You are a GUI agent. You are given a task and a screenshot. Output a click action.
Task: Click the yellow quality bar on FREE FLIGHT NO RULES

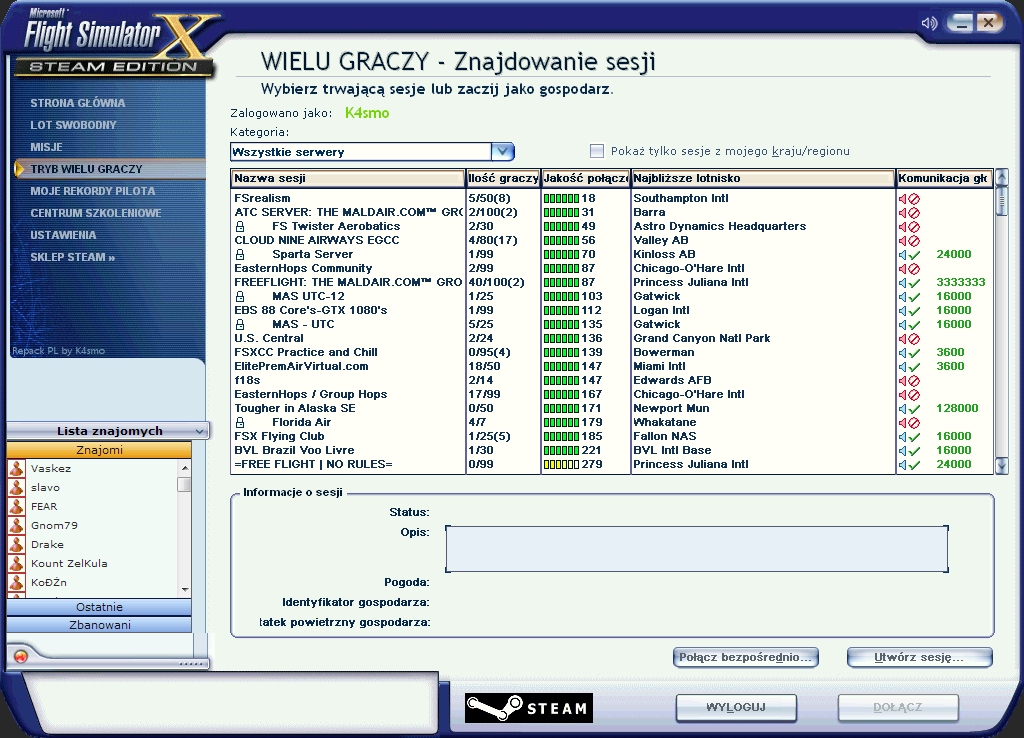coord(561,464)
